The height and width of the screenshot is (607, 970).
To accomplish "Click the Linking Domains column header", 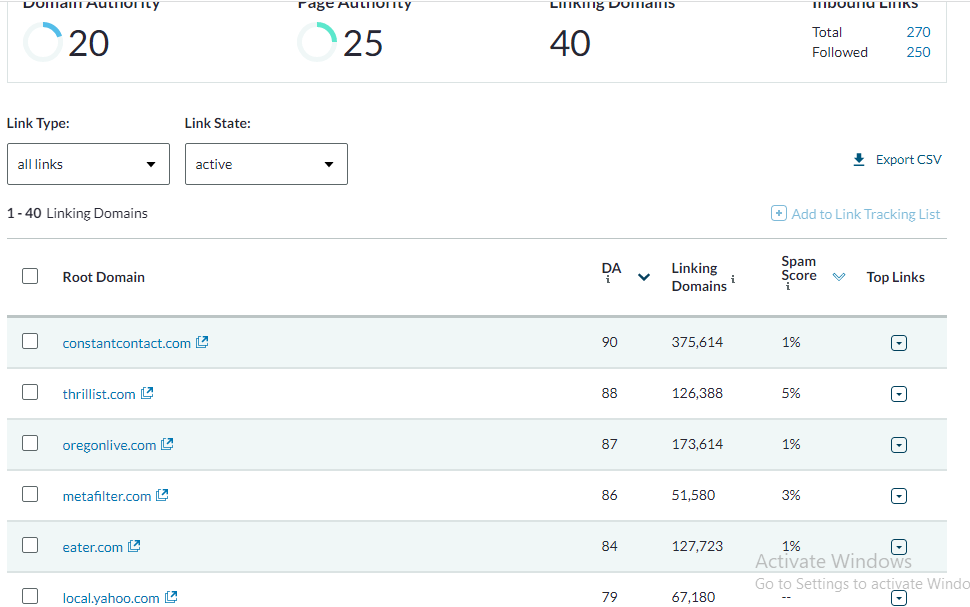I will click(x=699, y=277).
